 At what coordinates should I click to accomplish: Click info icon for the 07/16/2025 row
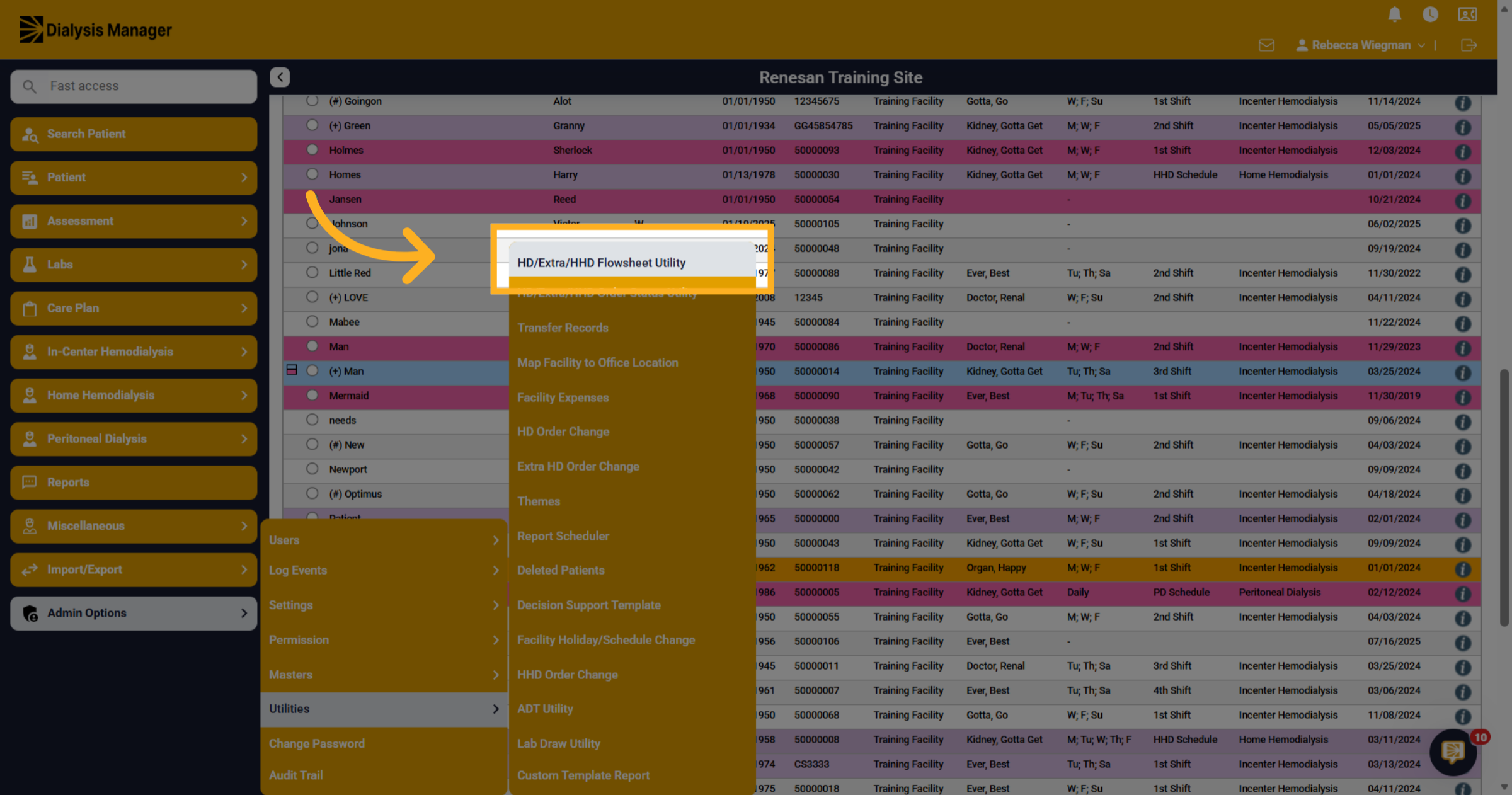[x=1463, y=643]
